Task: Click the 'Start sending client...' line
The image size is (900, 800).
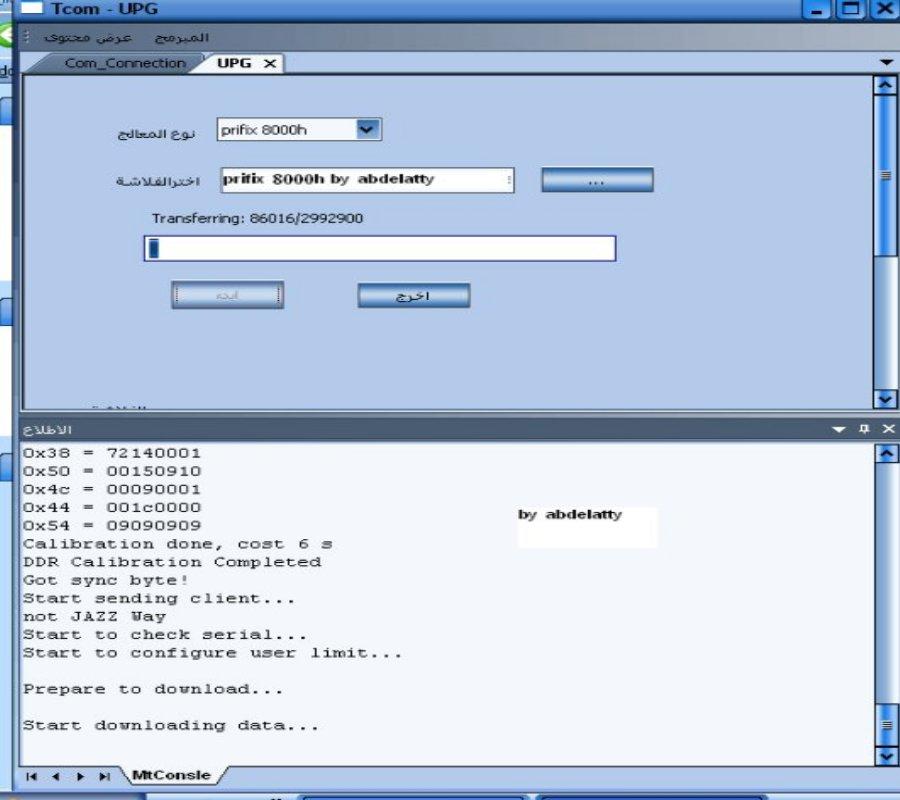Action: tap(159, 598)
